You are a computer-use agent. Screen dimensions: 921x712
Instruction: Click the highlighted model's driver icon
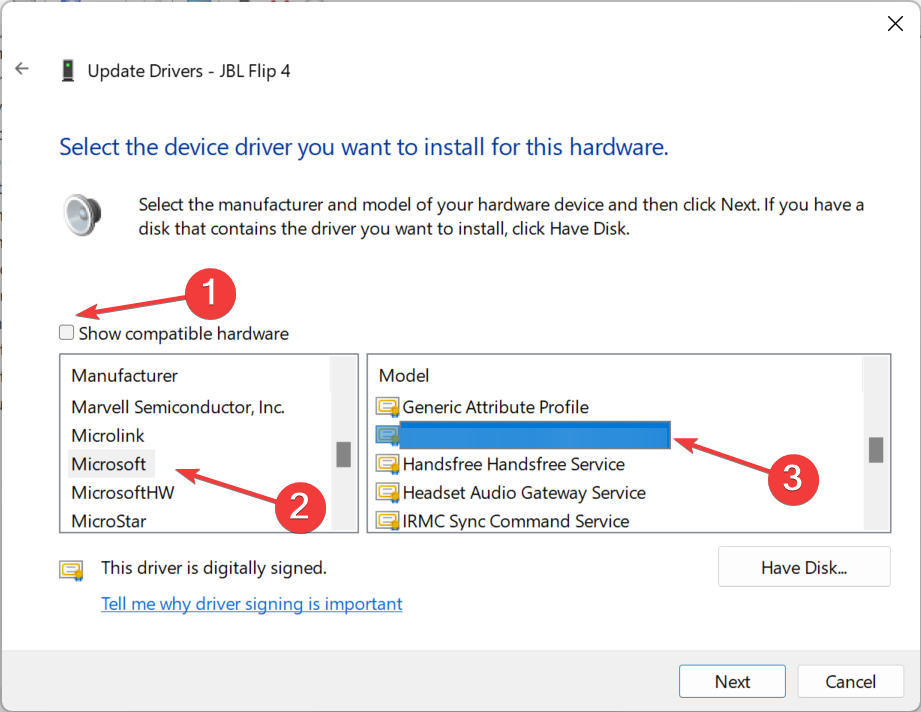pyautogui.click(x=388, y=435)
